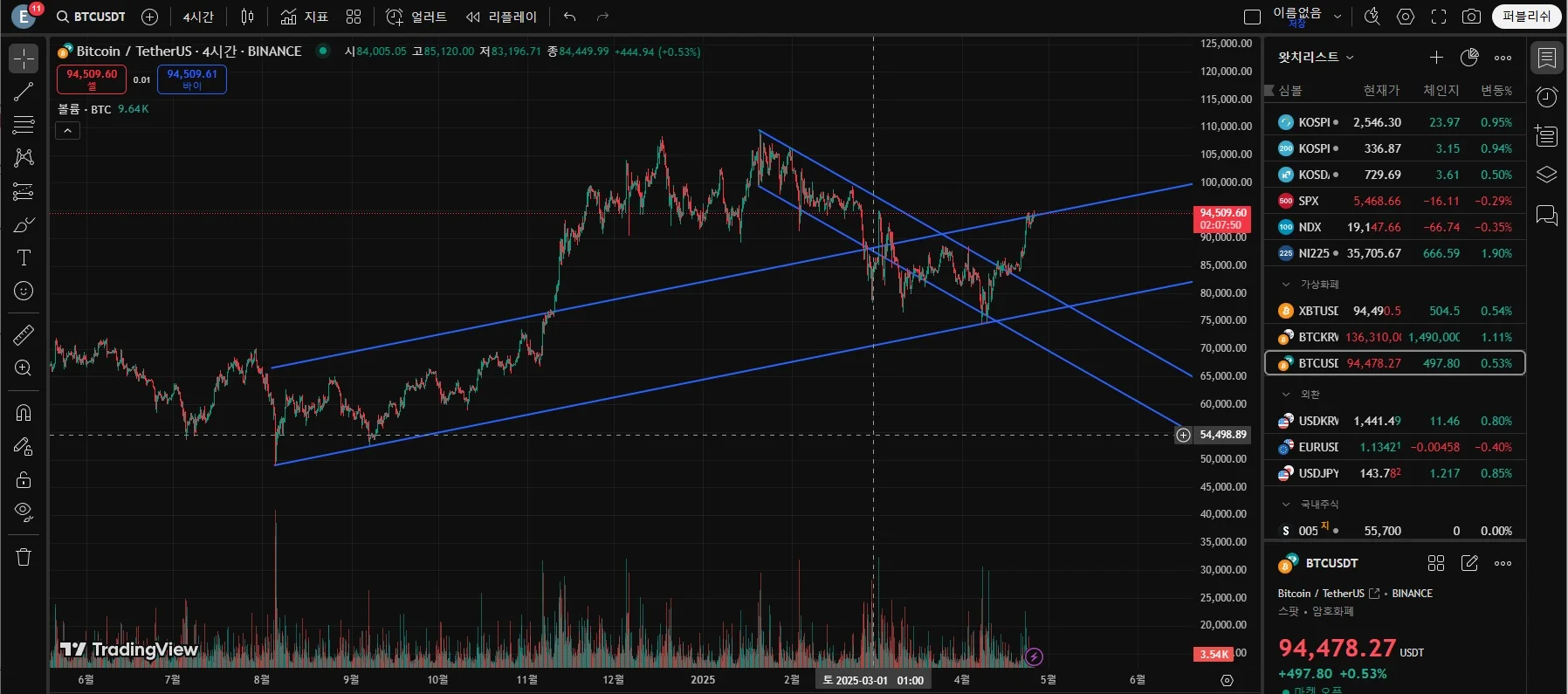Open the 지표 indicators menu
The image size is (1568, 694).
click(304, 17)
